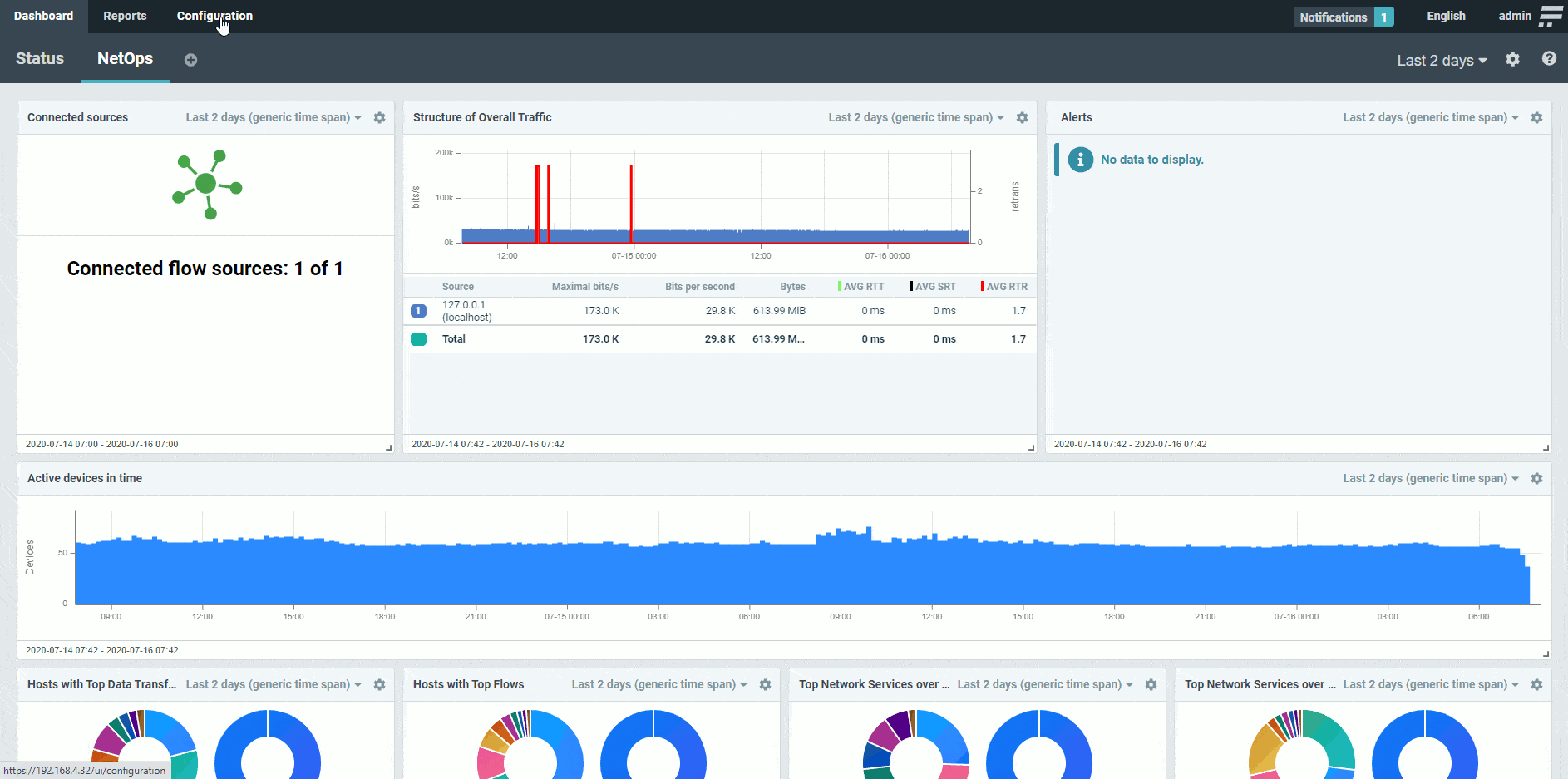Image resolution: width=1568 pixels, height=779 pixels.
Task: Toggle the 127.0.0.1 source series badge
Action: (419, 311)
